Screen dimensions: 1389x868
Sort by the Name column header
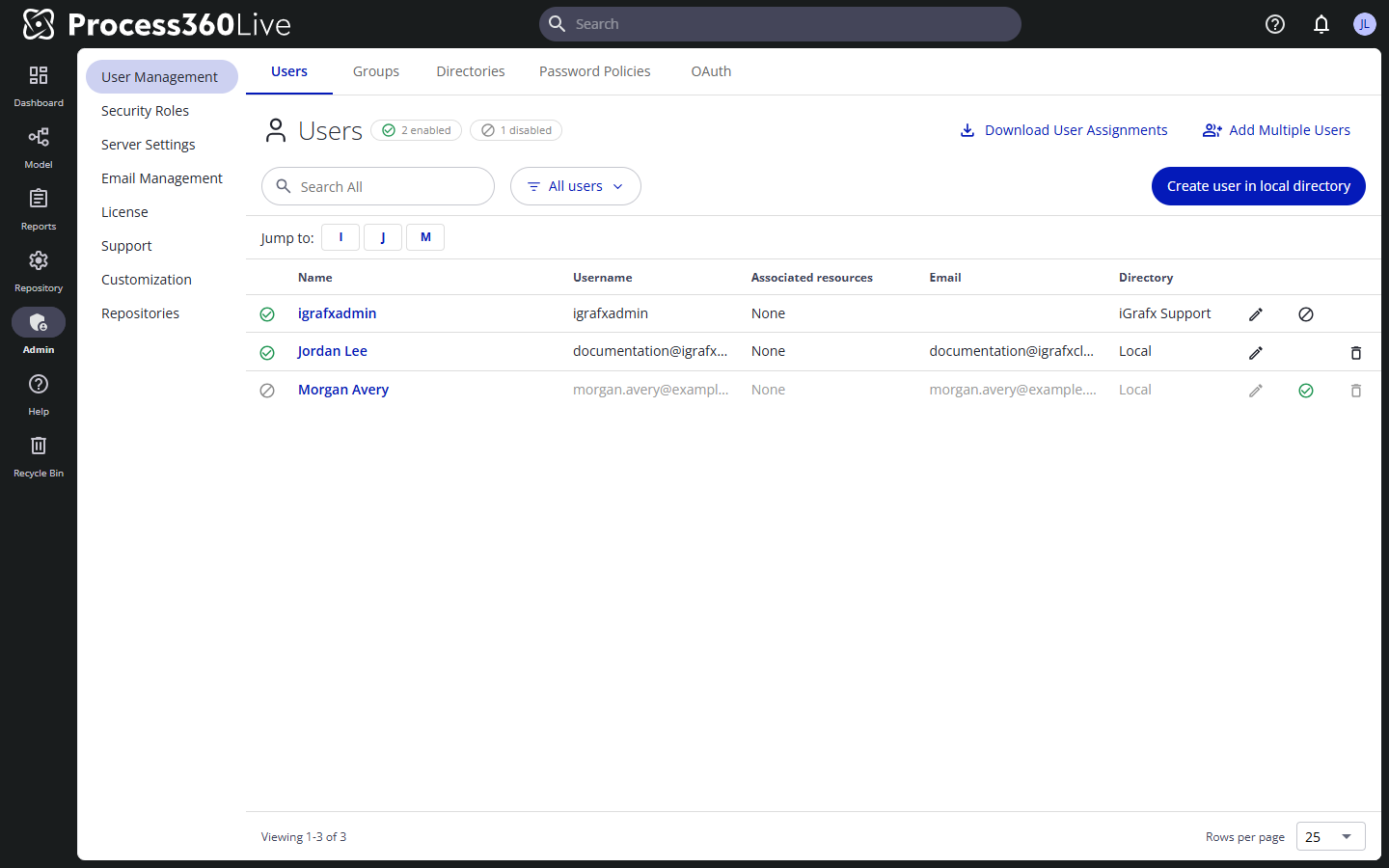314,278
